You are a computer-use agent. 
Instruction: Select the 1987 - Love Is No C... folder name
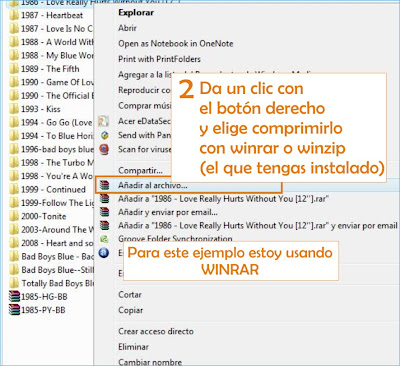[x=57, y=29]
